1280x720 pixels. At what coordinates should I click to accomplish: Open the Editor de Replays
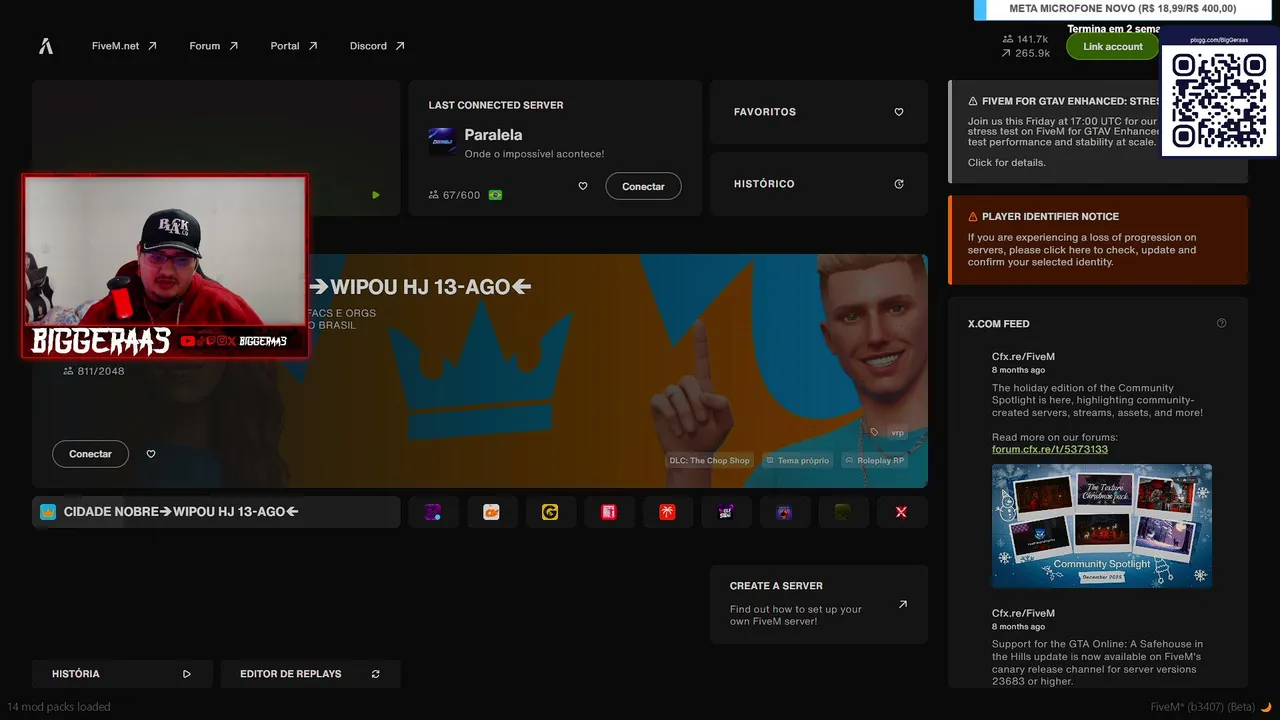(x=310, y=674)
